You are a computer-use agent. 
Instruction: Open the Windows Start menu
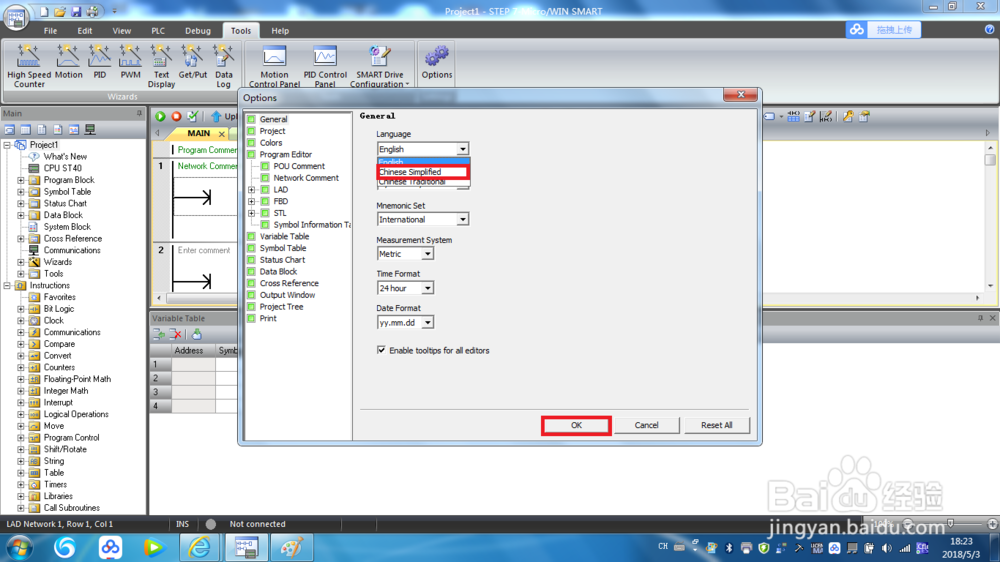pos(20,548)
